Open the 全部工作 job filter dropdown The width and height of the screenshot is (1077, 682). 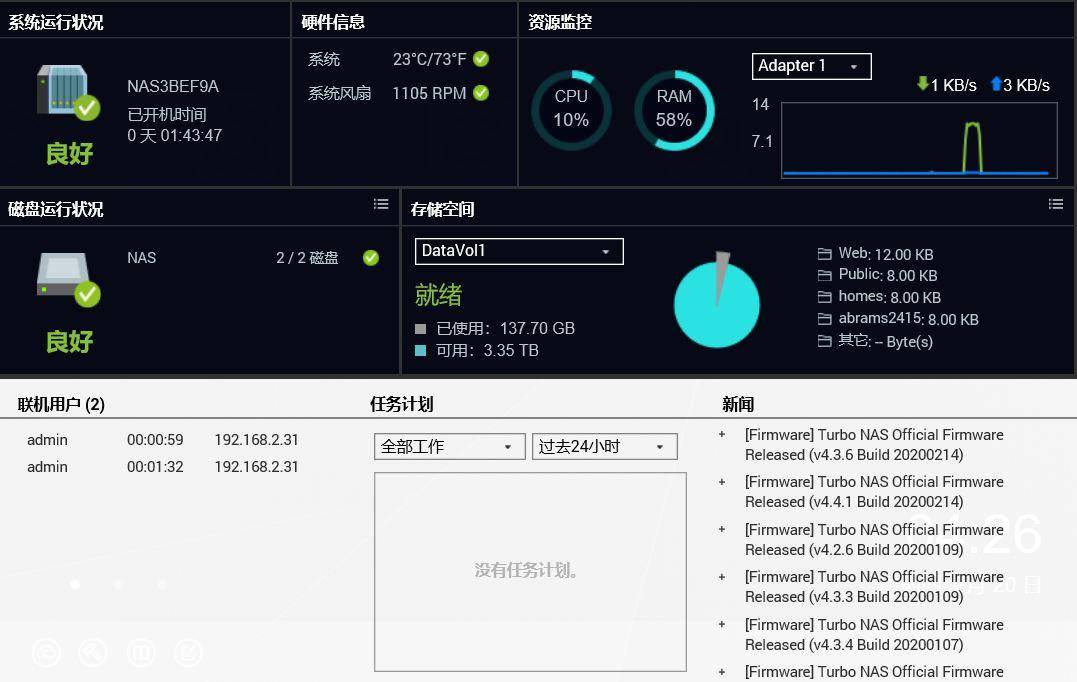pyautogui.click(x=449, y=446)
